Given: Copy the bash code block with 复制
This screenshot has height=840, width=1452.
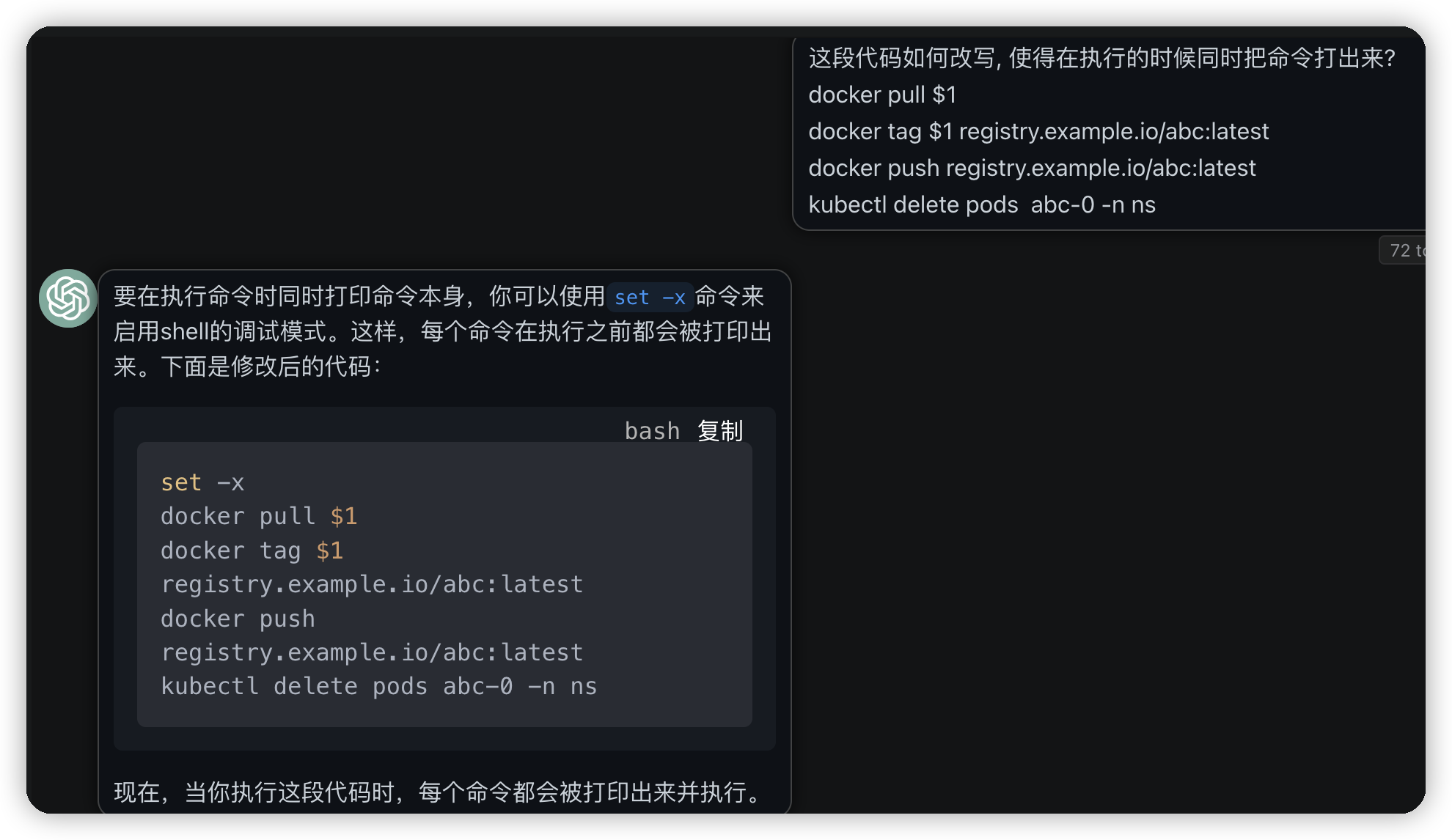Looking at the screenshot, I should tap(720, 431).
